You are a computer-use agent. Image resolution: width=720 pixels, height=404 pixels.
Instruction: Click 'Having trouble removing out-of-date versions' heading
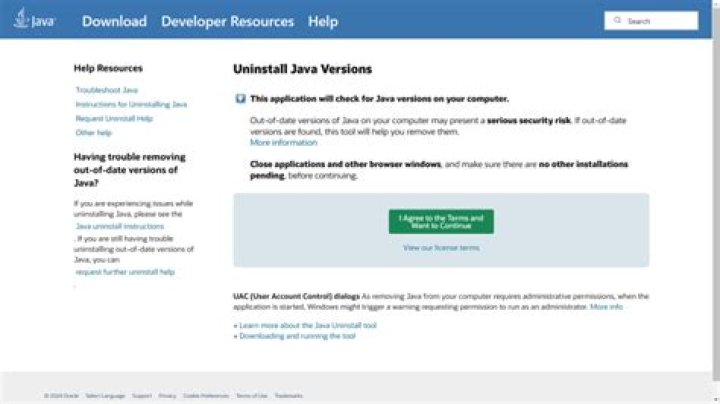130,170
